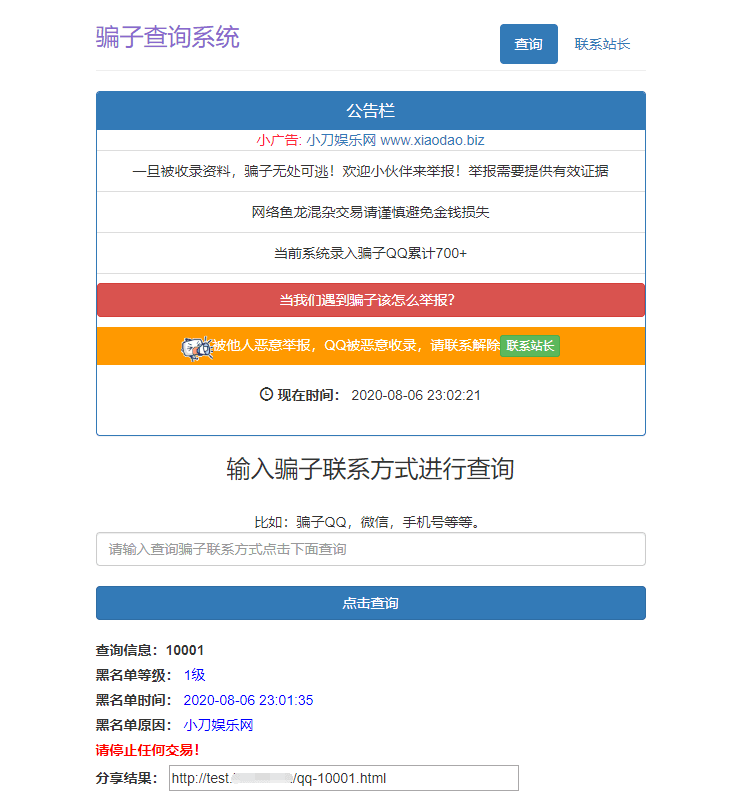Click the blacklist level value 1级
This screenshot has height=812, width=737.
click(194, 675)
